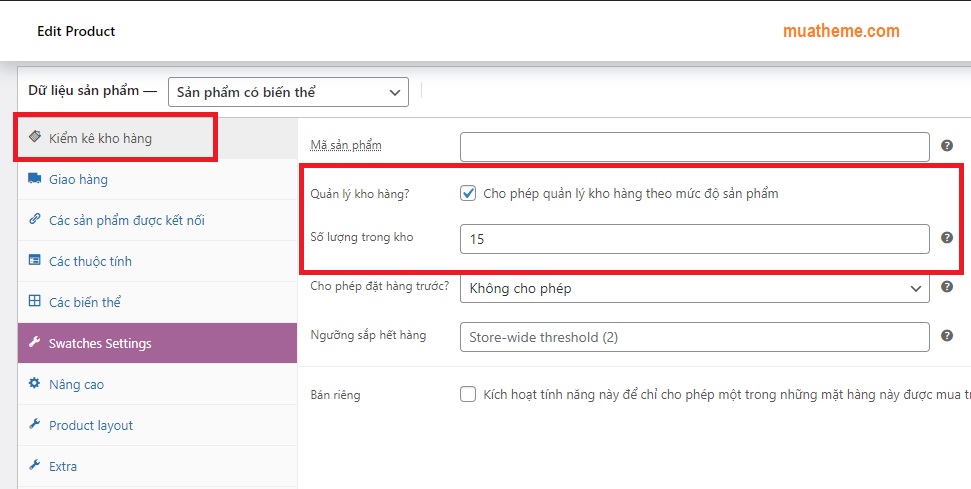Click help icon next to Mã sản phẩm
The image size is (971, 489).
coord(947,146)
